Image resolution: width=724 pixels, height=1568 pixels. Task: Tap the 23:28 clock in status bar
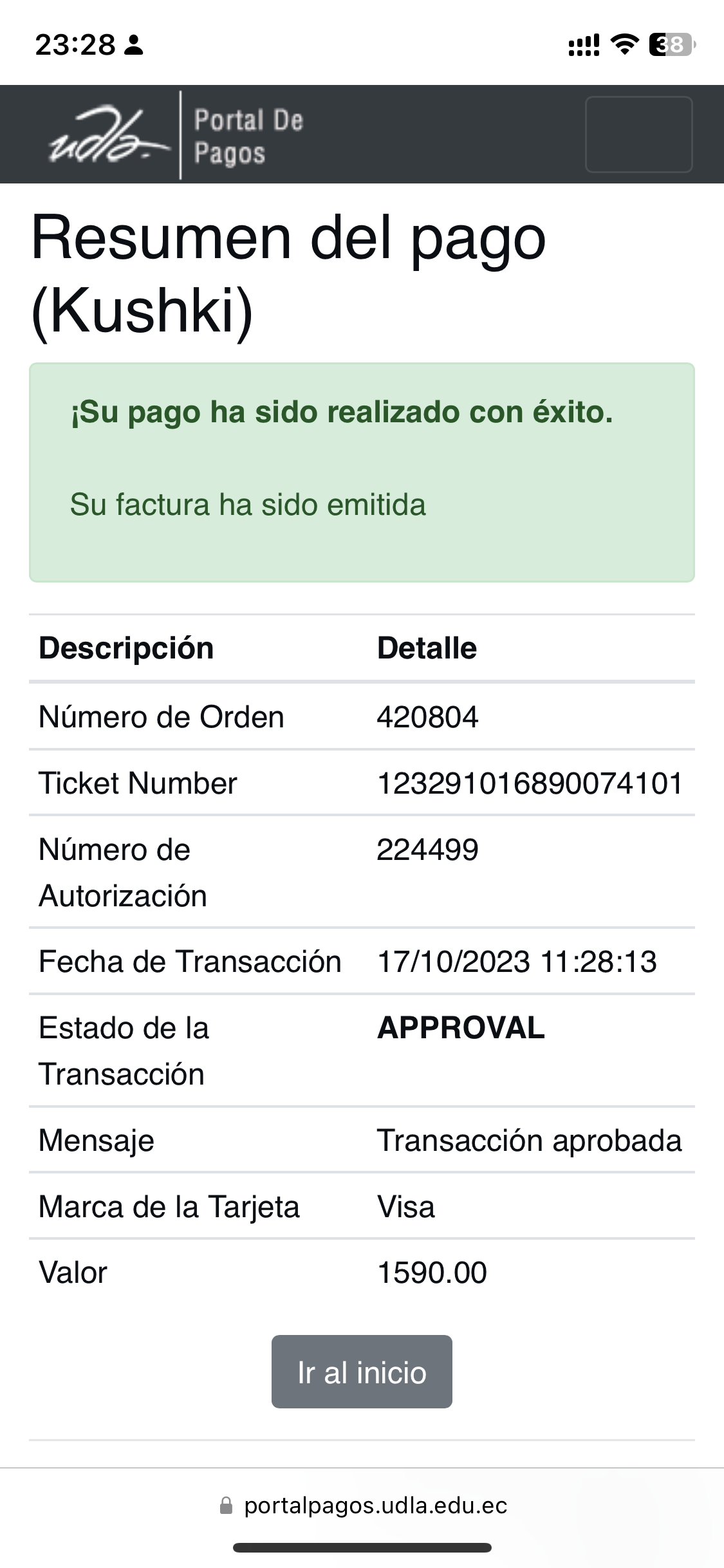coord(75,45)
